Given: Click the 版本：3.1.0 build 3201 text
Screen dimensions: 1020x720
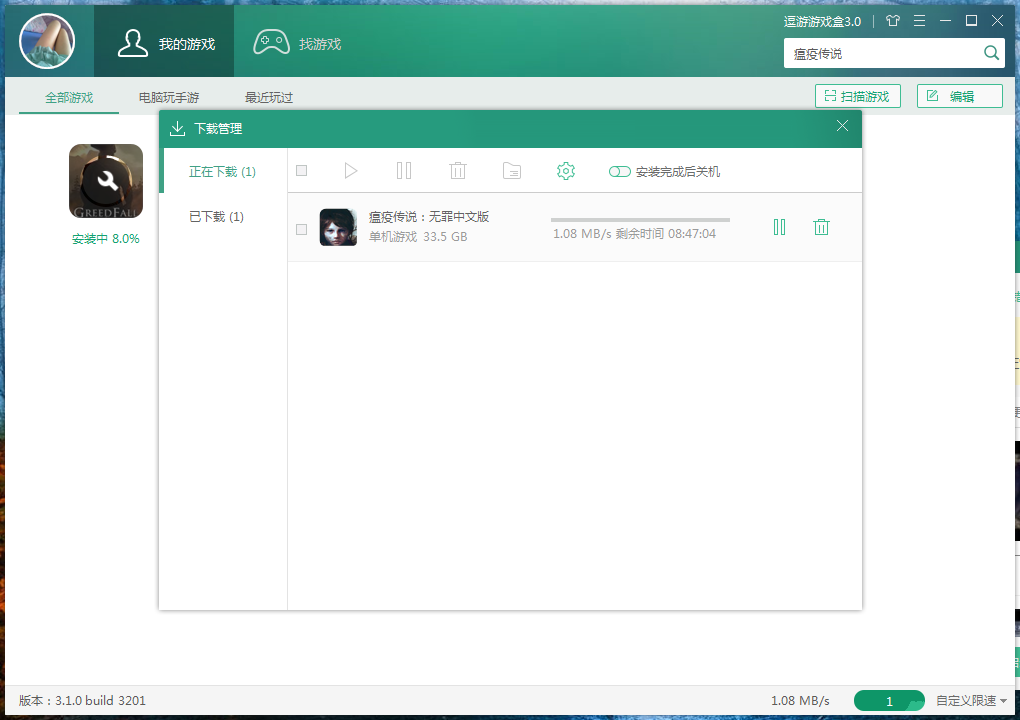Looking at the screenshot, I should (x=82, y=700).
